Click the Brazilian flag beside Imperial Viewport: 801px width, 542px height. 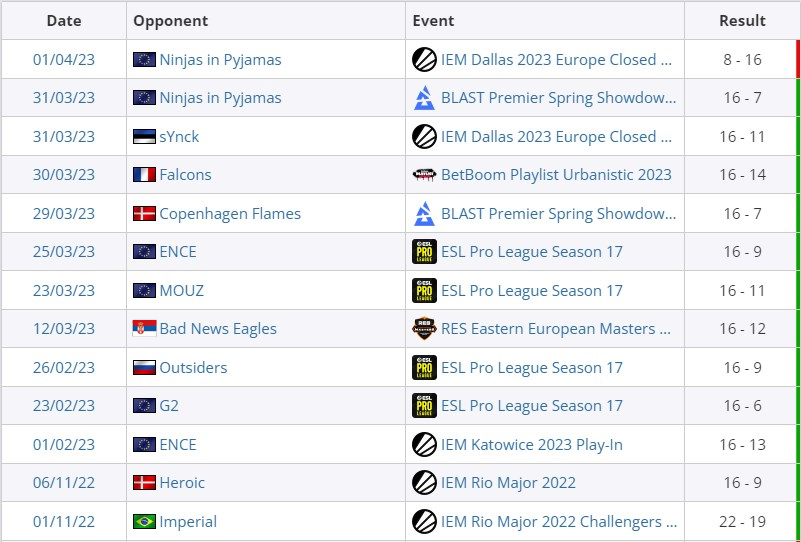pos(144,522)
